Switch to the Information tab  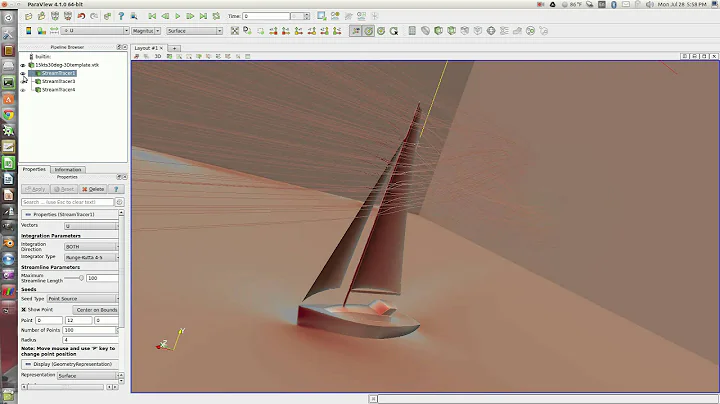click(x=68, y=169)
